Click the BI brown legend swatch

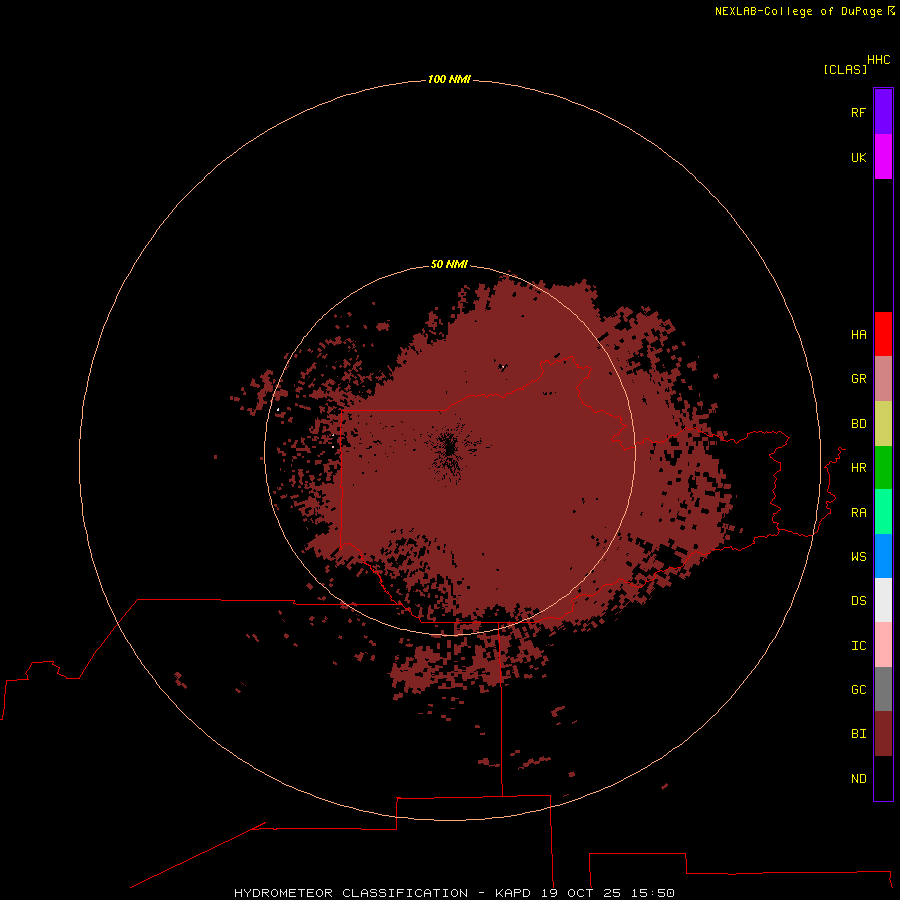tap(883, 734)
